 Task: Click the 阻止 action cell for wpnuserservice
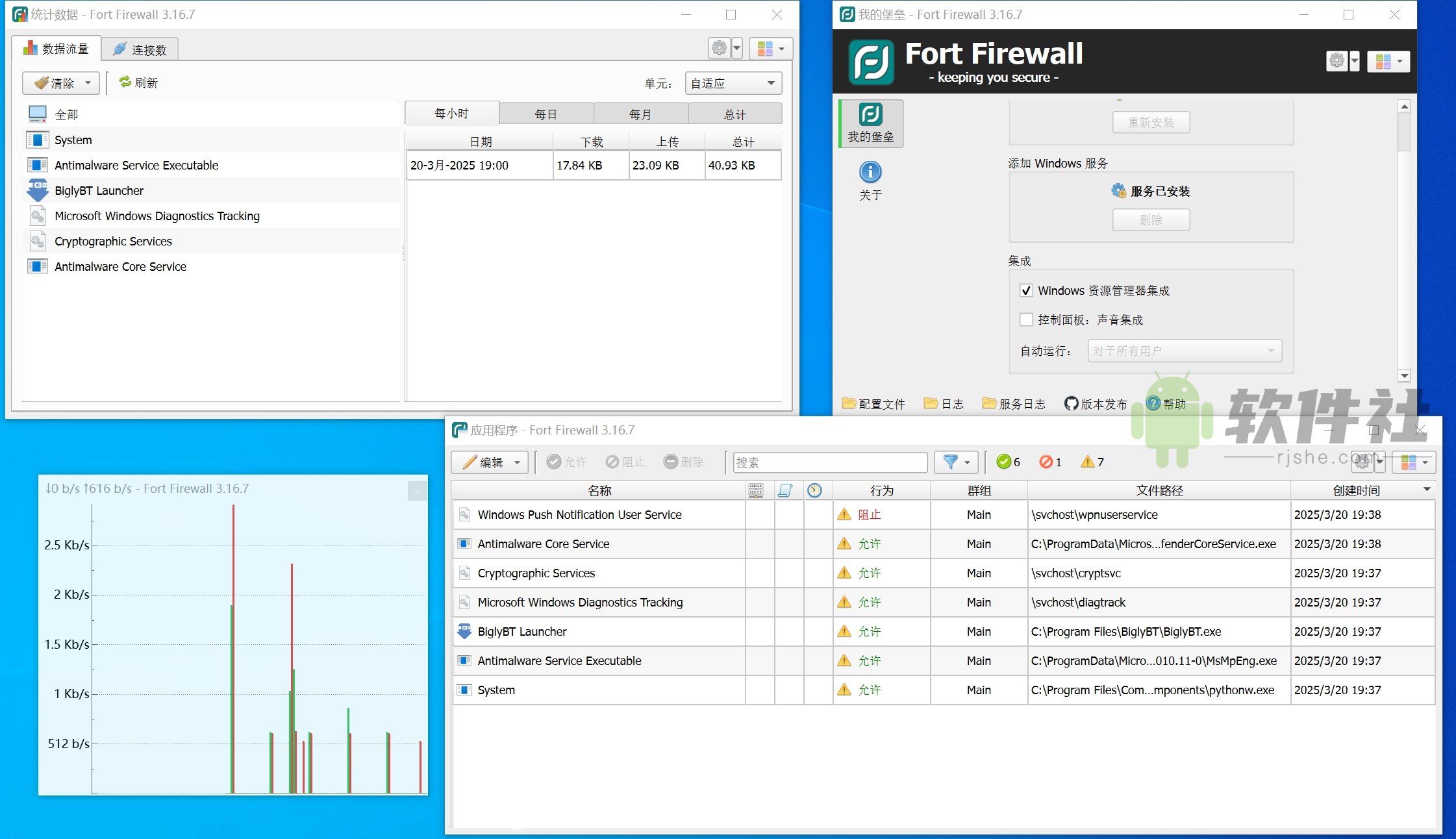(x=881, y=514)
